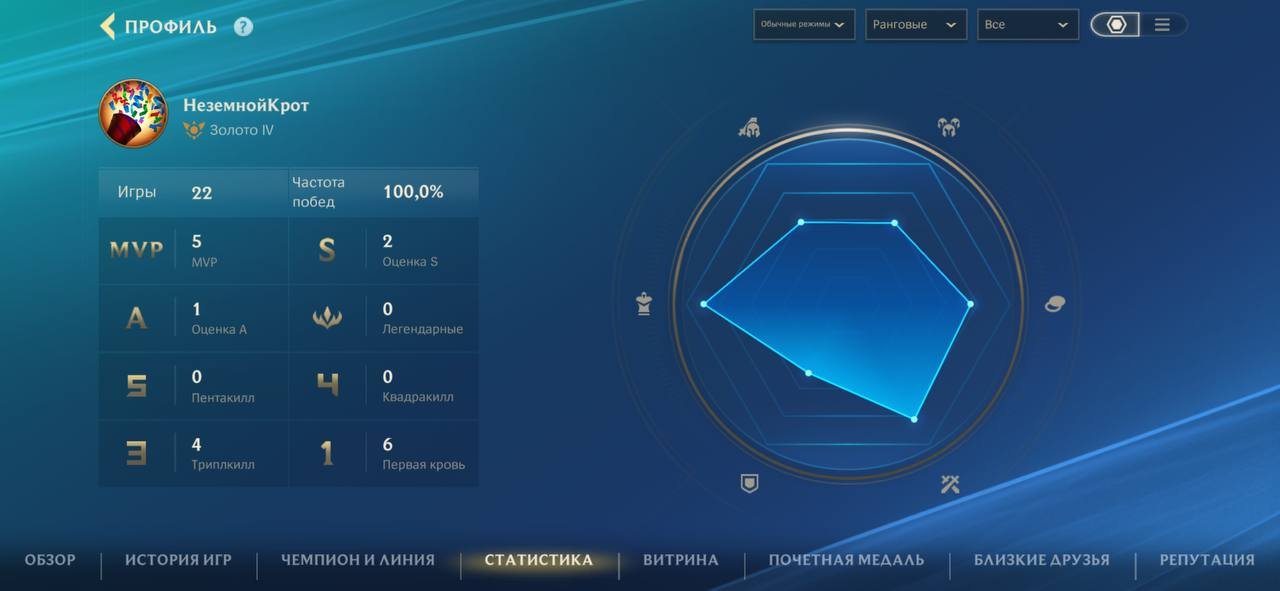Viewport: 1280px width, 591px height.
Task: Switch to list view mode
Action: point(1162,25)
